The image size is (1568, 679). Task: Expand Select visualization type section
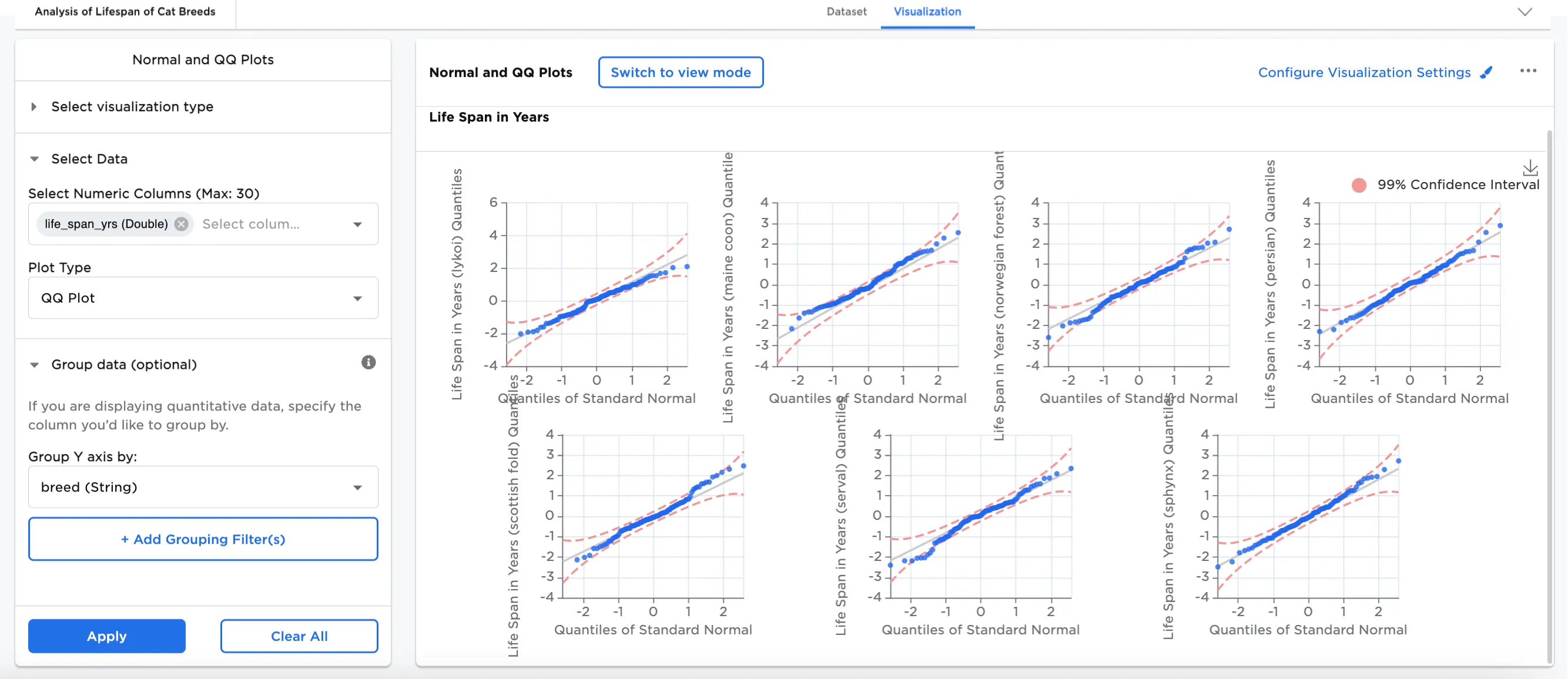tap(34, 107)
